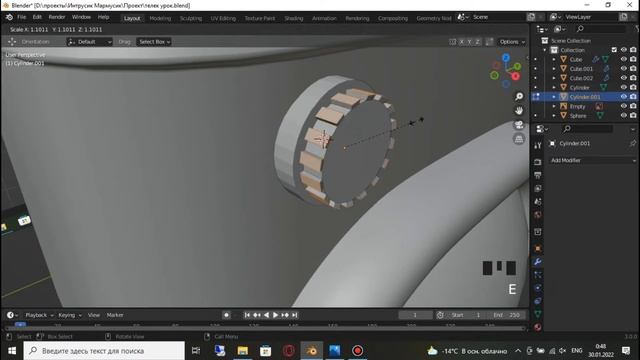The height and width of the screenshot is (360, 640).
Task: Open the Render menu
Action: 57,17
